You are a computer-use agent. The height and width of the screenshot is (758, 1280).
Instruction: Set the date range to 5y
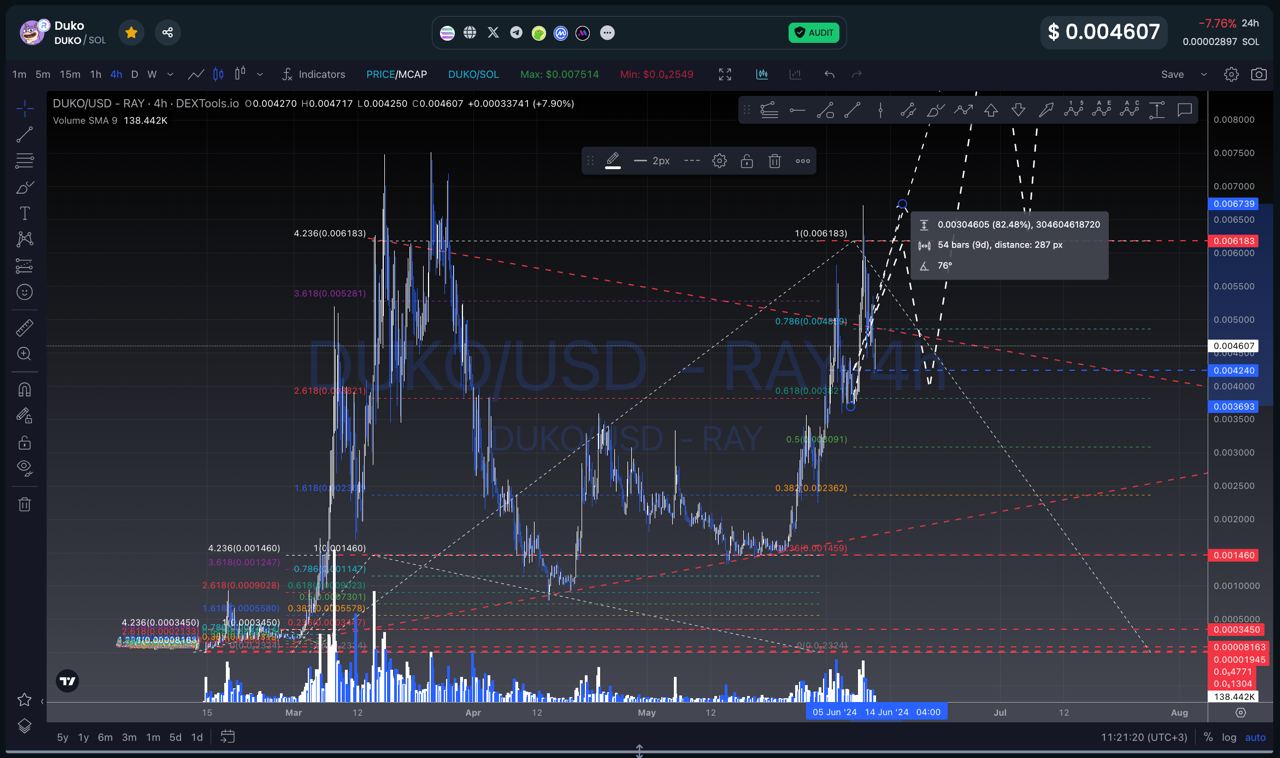[63, 737]
